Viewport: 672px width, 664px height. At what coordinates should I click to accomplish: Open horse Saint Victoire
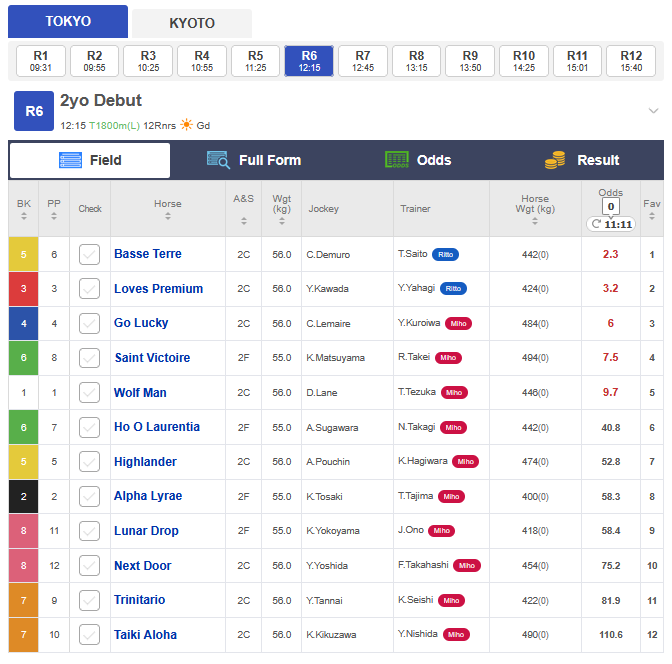152,358
